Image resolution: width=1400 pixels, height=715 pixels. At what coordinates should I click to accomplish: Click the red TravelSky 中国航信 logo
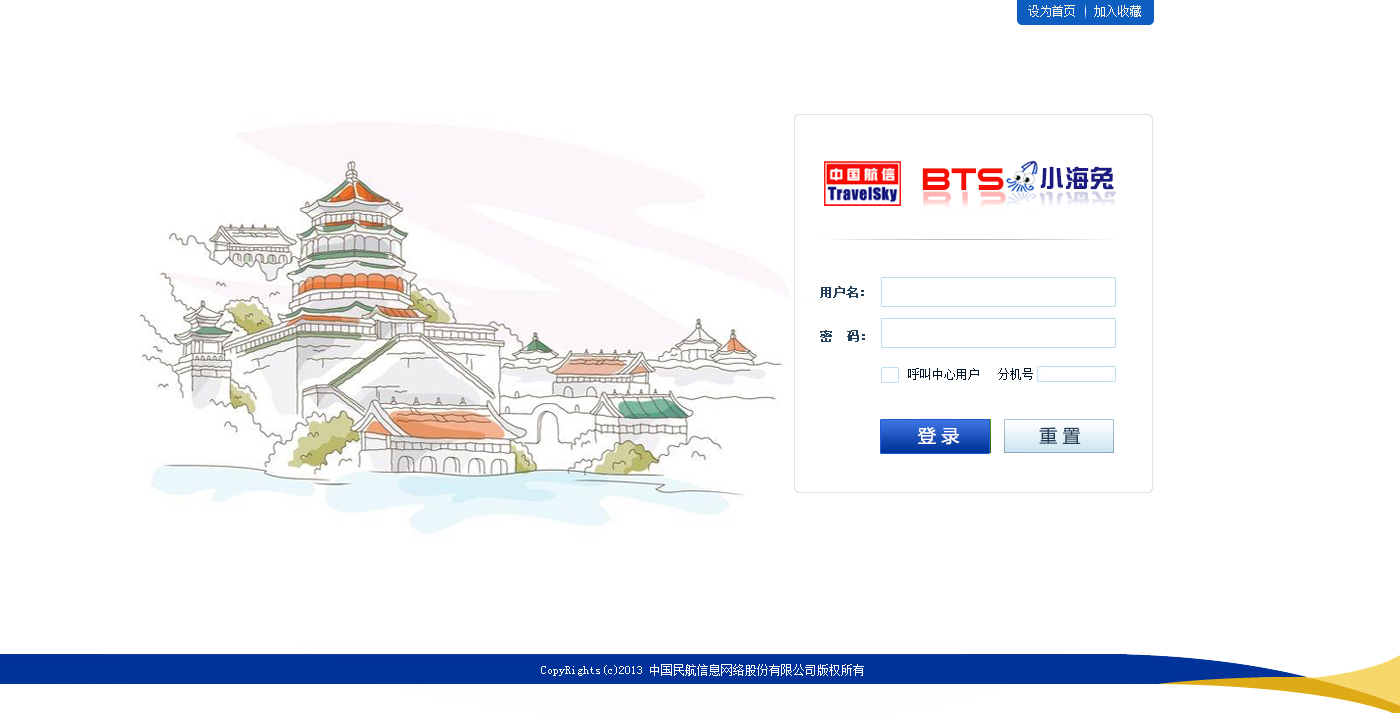(862, 184)
